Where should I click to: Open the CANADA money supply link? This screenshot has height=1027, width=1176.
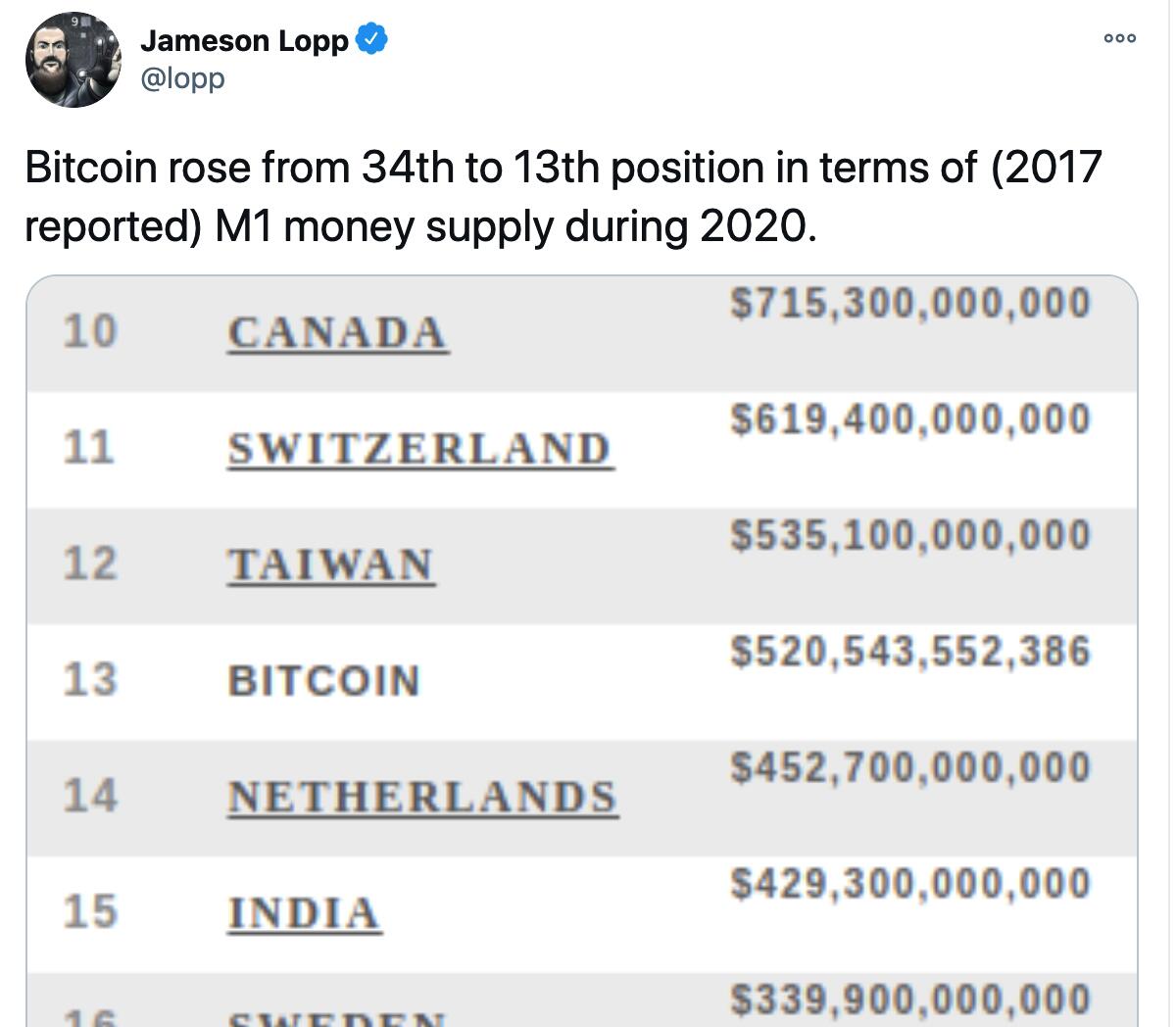[337, 330]
